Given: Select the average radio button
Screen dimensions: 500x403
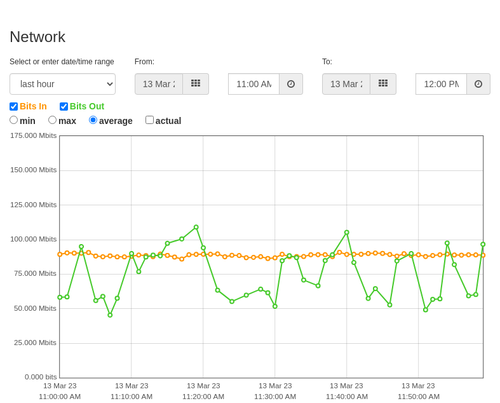Looking at the screenshot, I should pyautogui.click(x=93, y=120).
